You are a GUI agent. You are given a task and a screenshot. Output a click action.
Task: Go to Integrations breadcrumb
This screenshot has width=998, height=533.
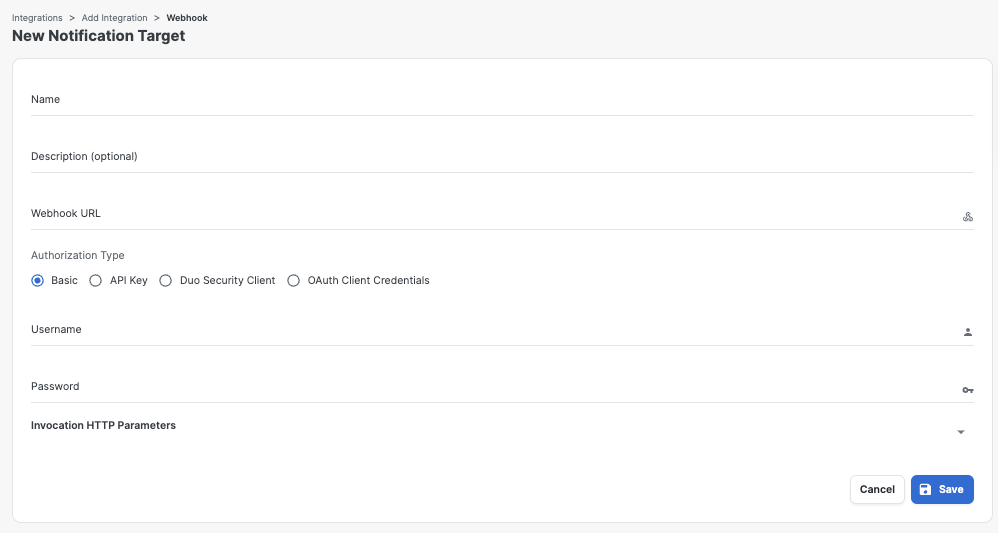pos(37,18)
